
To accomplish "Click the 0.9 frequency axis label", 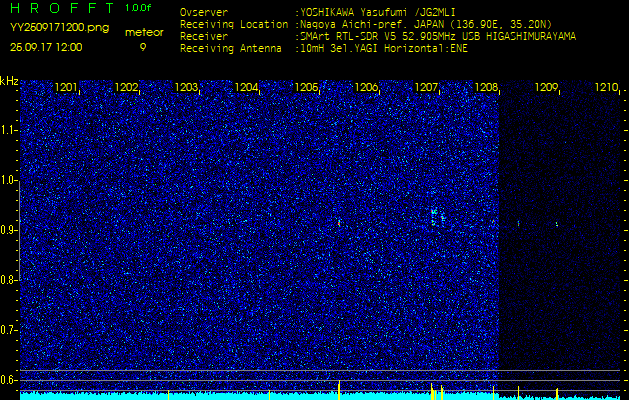I will coord(8,230).
